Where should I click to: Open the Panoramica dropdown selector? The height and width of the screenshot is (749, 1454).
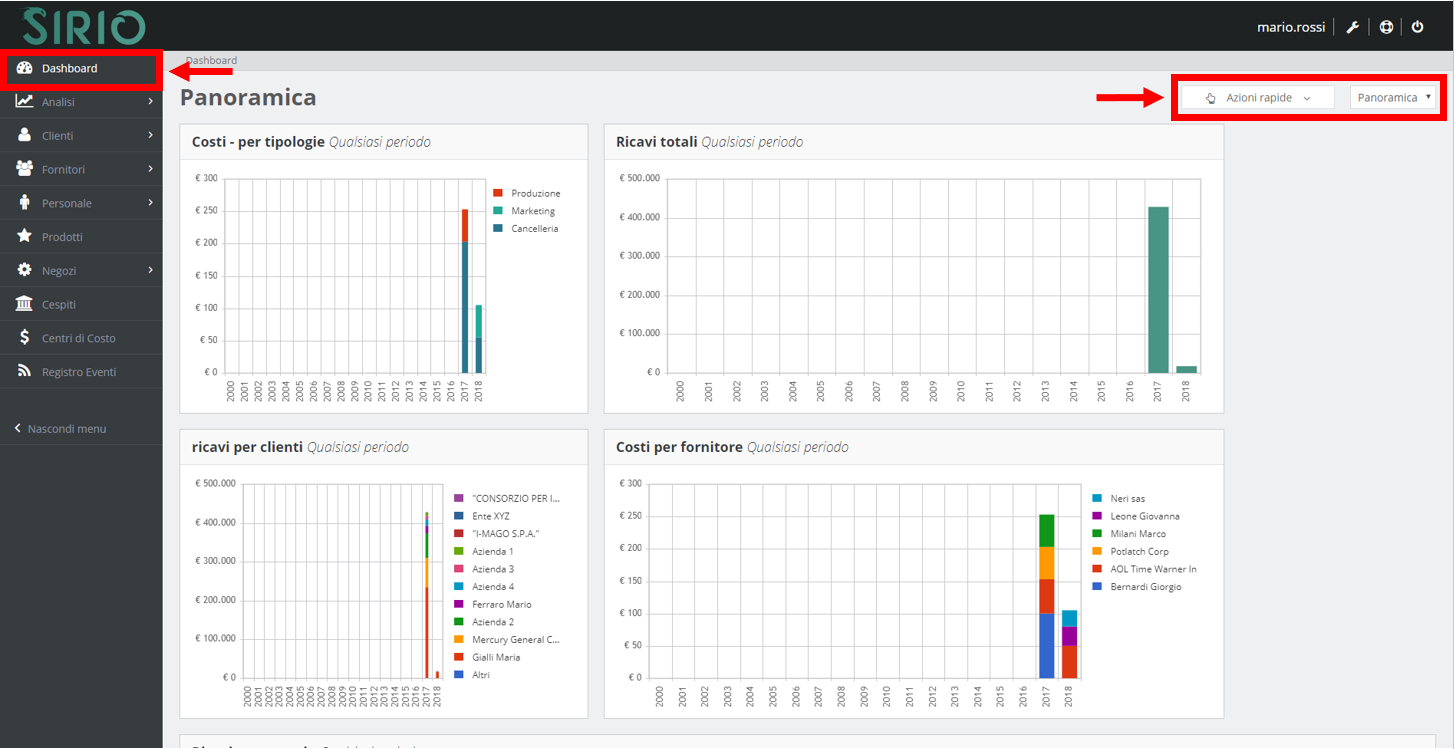(1394, 97)
